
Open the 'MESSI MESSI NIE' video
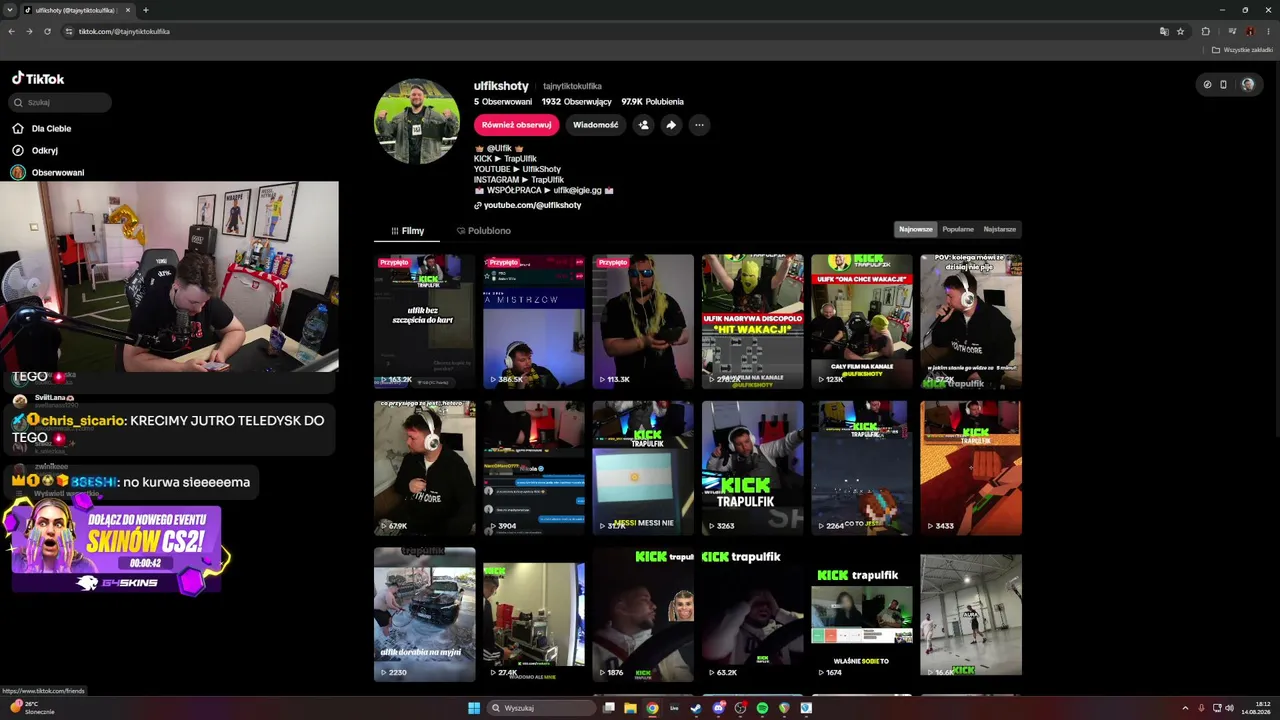tap(643, 468)
